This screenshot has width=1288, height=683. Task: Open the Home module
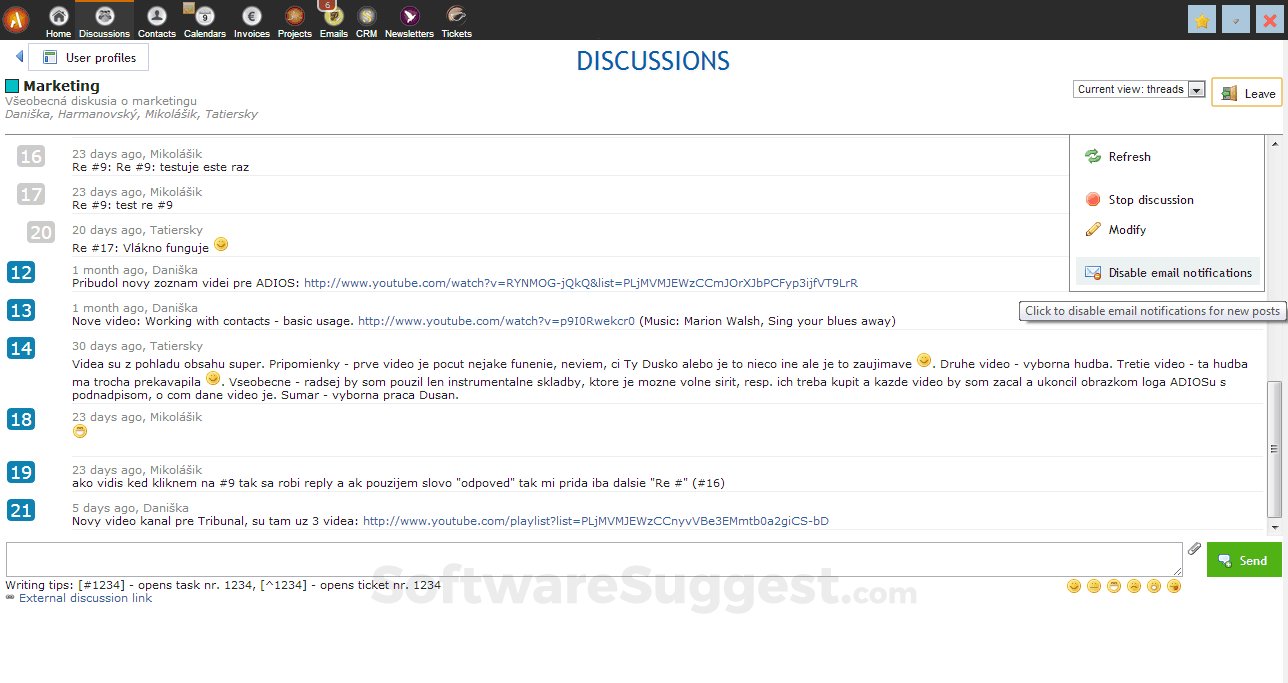point(58,21)
